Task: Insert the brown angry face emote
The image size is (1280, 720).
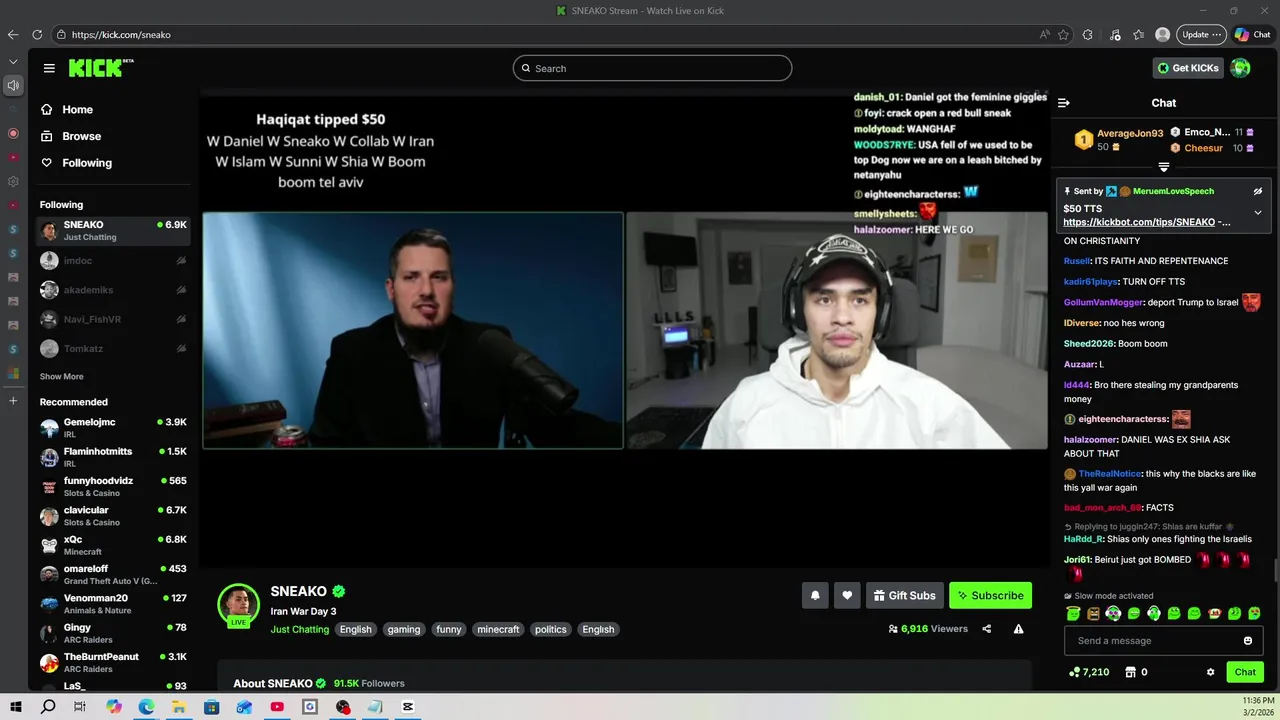Action: tap(1093, 613)
